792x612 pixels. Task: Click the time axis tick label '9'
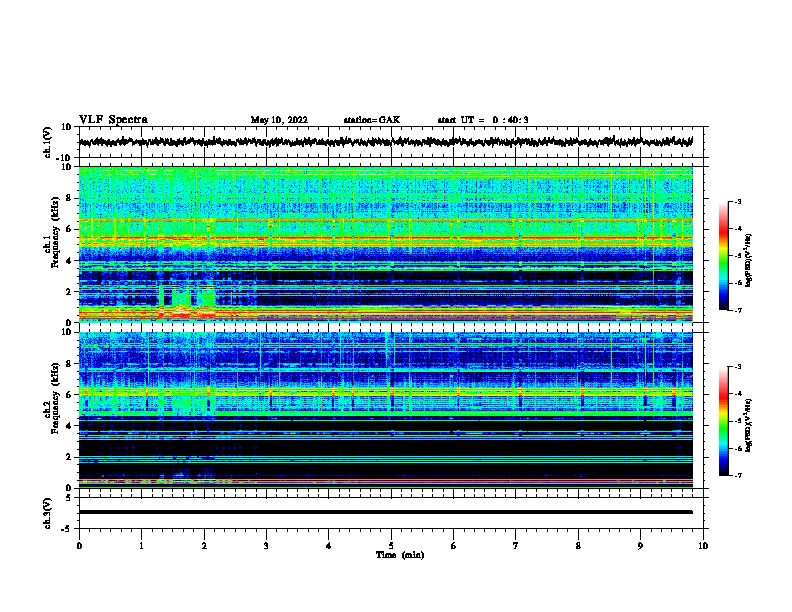pyautogui.click(x=640, y=546)
